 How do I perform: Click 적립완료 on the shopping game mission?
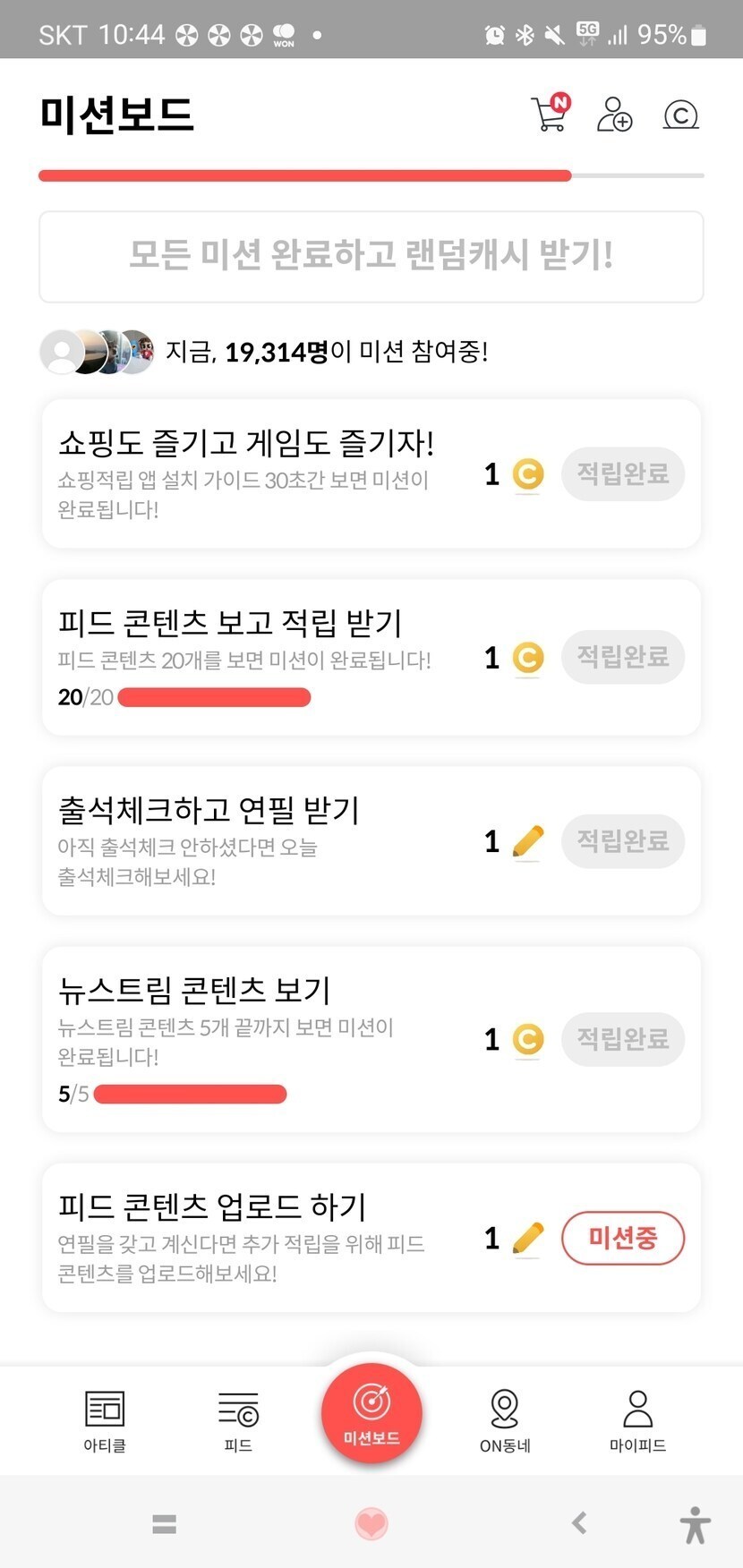point(622,473)
